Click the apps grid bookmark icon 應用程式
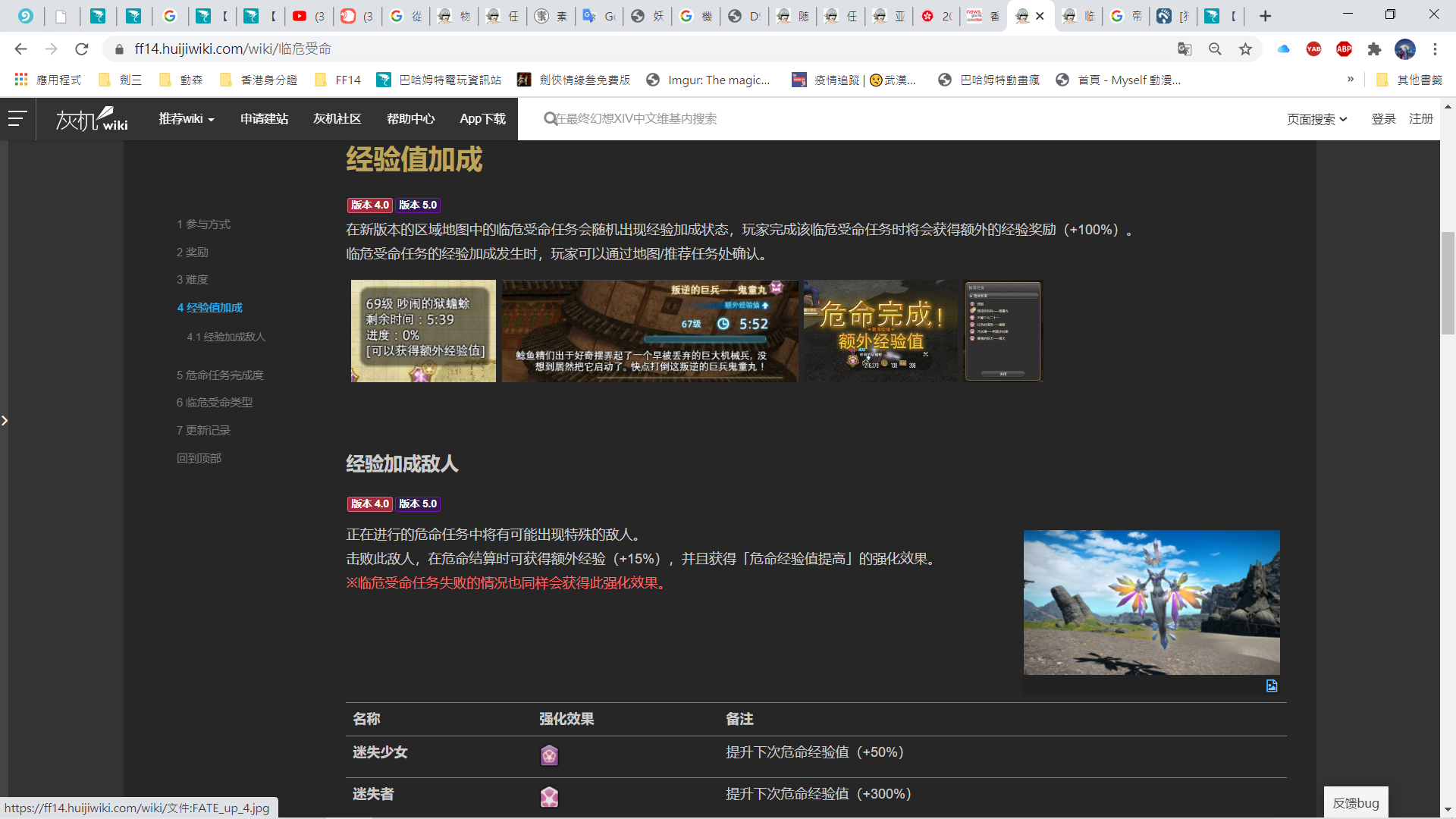Screen dimensions: 1456x819 47,80
